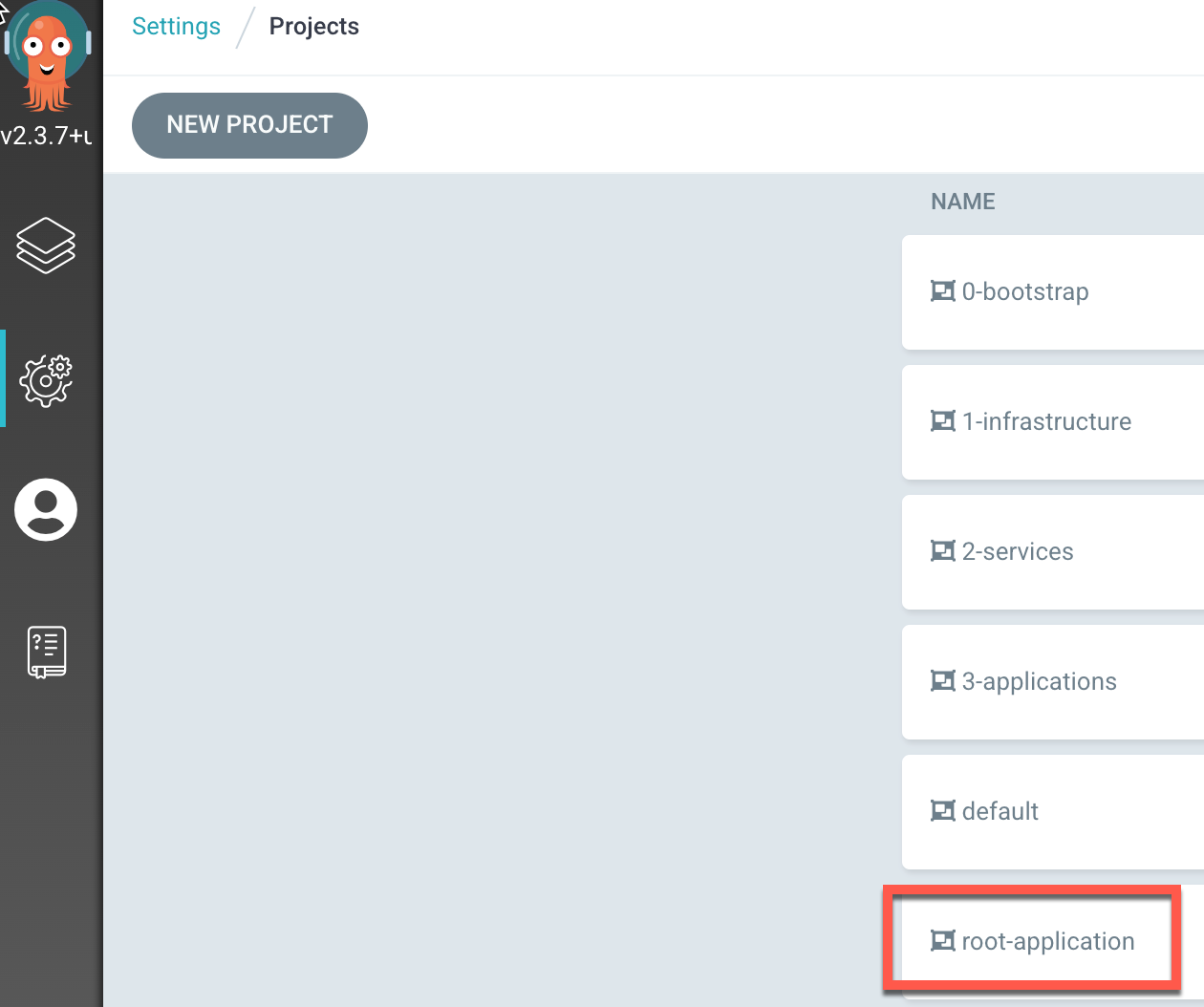1204x1007 pixels.
Task: Select the 2-services project
Action: (x=1016, y=551)
